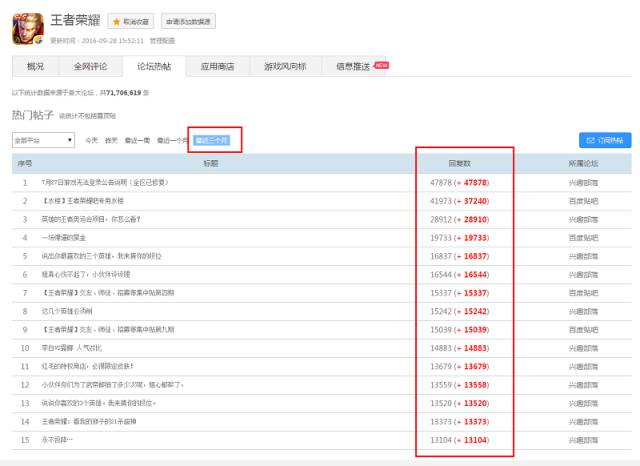Screen dimensions: 640x466
Task: Open the post title in row 13
Action: click(x=98, y=403)
